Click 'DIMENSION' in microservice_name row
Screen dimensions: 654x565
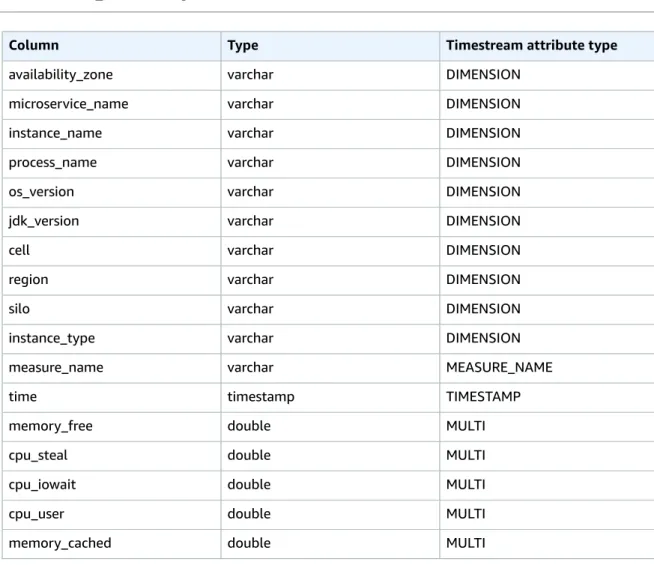tap(483, 104)
